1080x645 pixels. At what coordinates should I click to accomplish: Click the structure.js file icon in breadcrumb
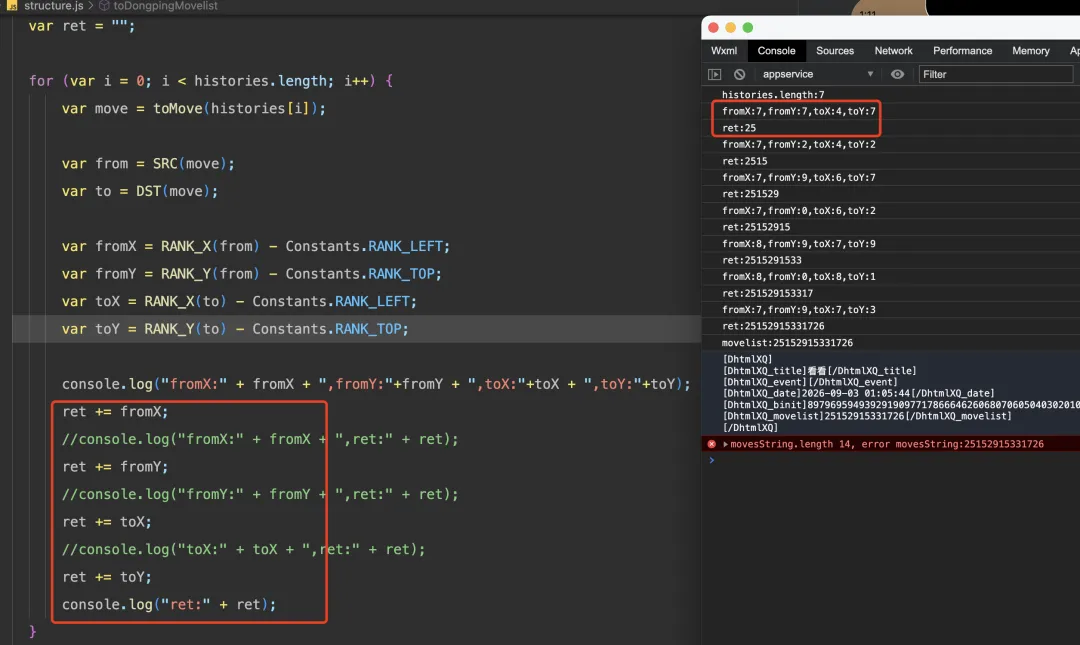click(12, 6)
